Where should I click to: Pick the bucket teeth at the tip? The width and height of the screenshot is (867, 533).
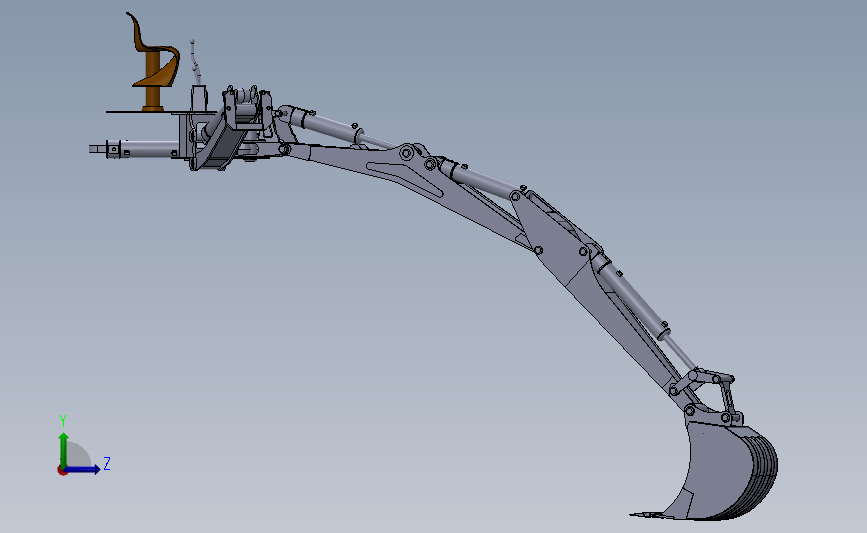[652, 515]
